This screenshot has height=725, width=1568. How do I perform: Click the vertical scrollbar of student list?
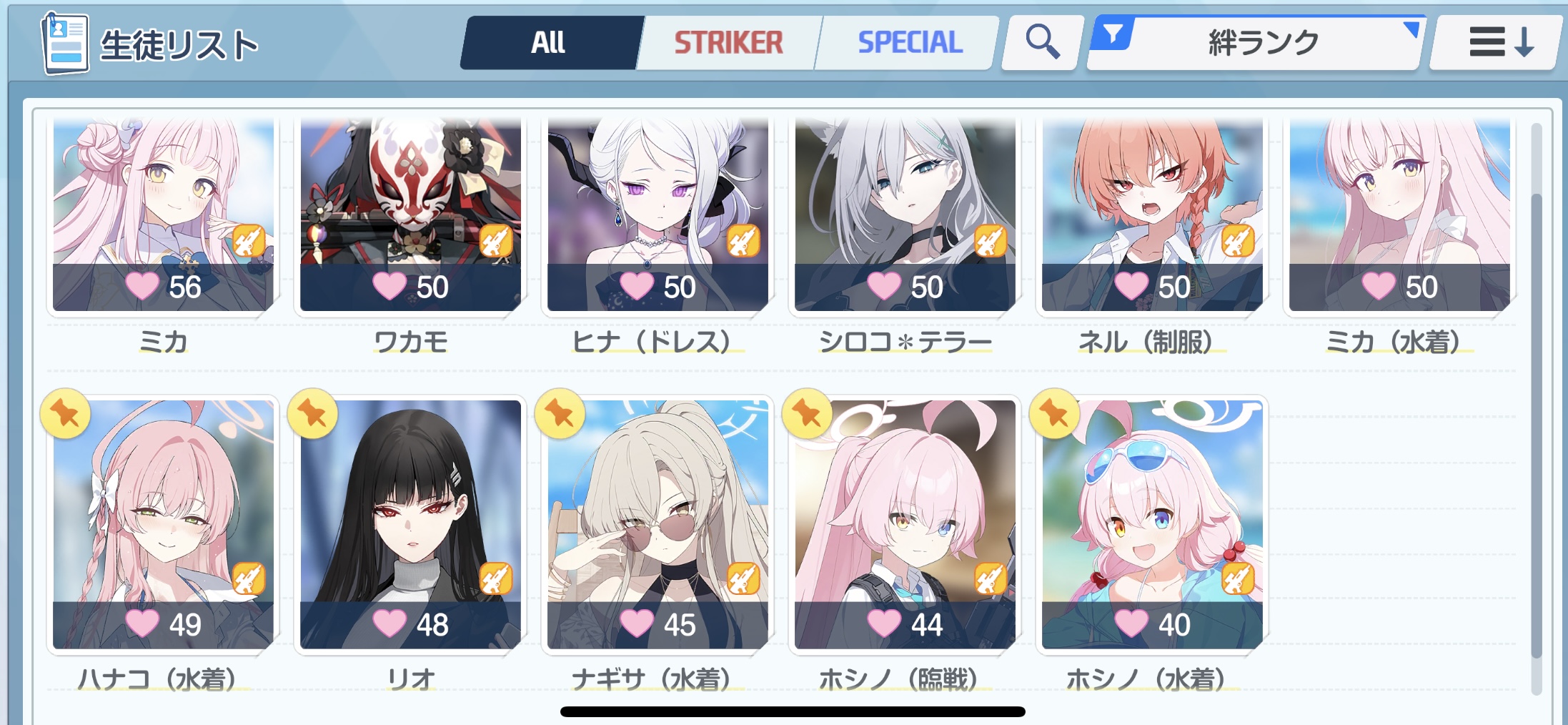tap(1537, 408)
